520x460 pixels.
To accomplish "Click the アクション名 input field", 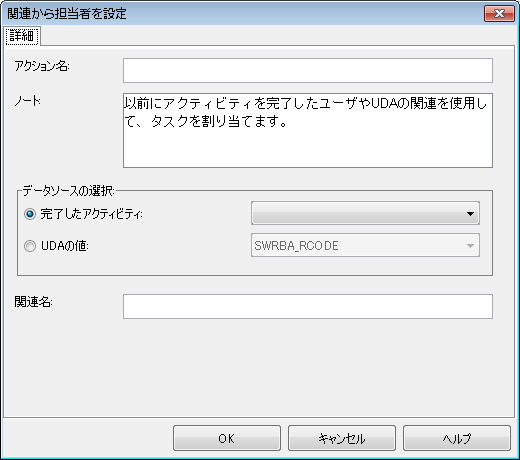I will (308, 70).
